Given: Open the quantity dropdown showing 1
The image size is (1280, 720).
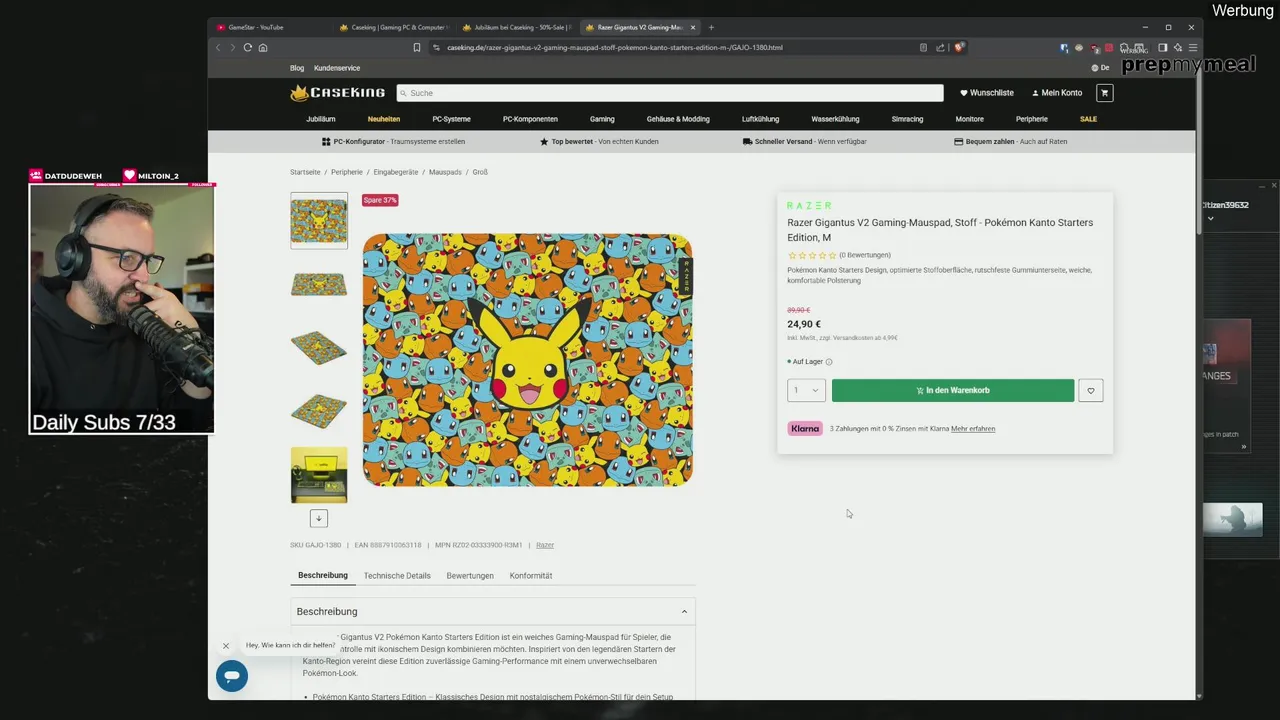Looking at the screenshot, I should coord(806,391).
